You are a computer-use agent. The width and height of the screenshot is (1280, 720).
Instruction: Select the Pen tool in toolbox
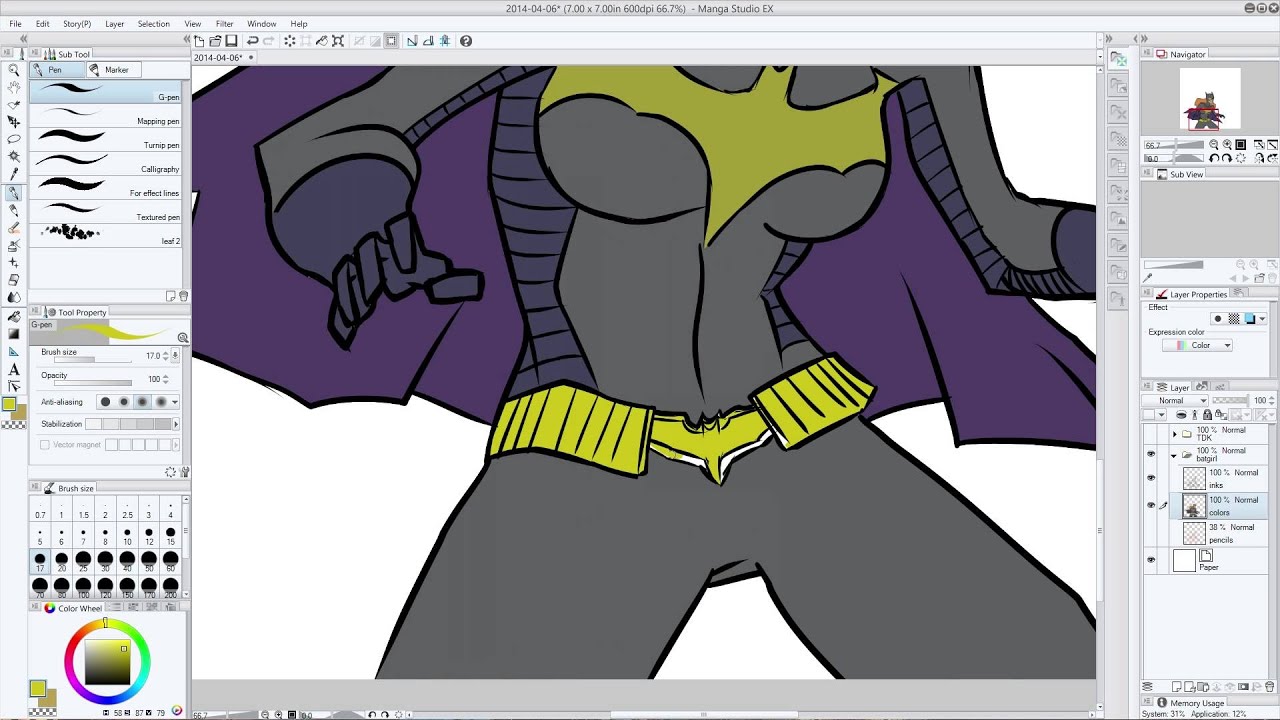[14, 192]
